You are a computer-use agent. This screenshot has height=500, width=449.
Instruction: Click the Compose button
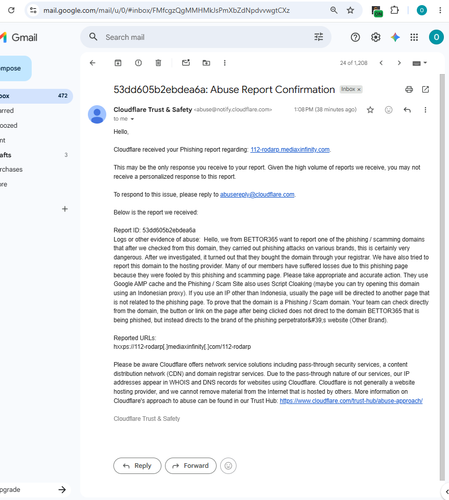(15, 68)
